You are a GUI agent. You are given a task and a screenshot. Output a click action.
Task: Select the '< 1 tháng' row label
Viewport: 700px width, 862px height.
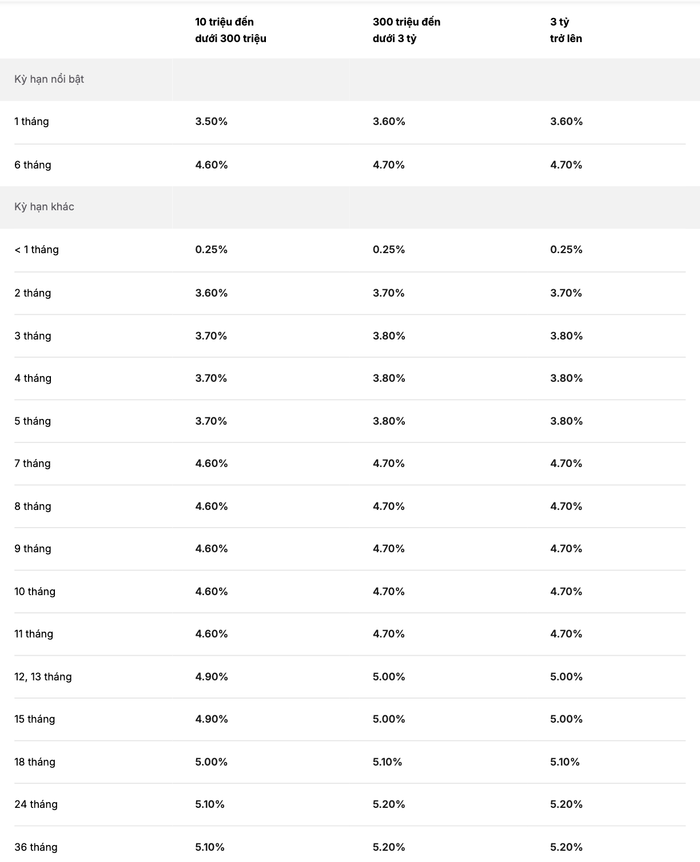tap(36, 250)
